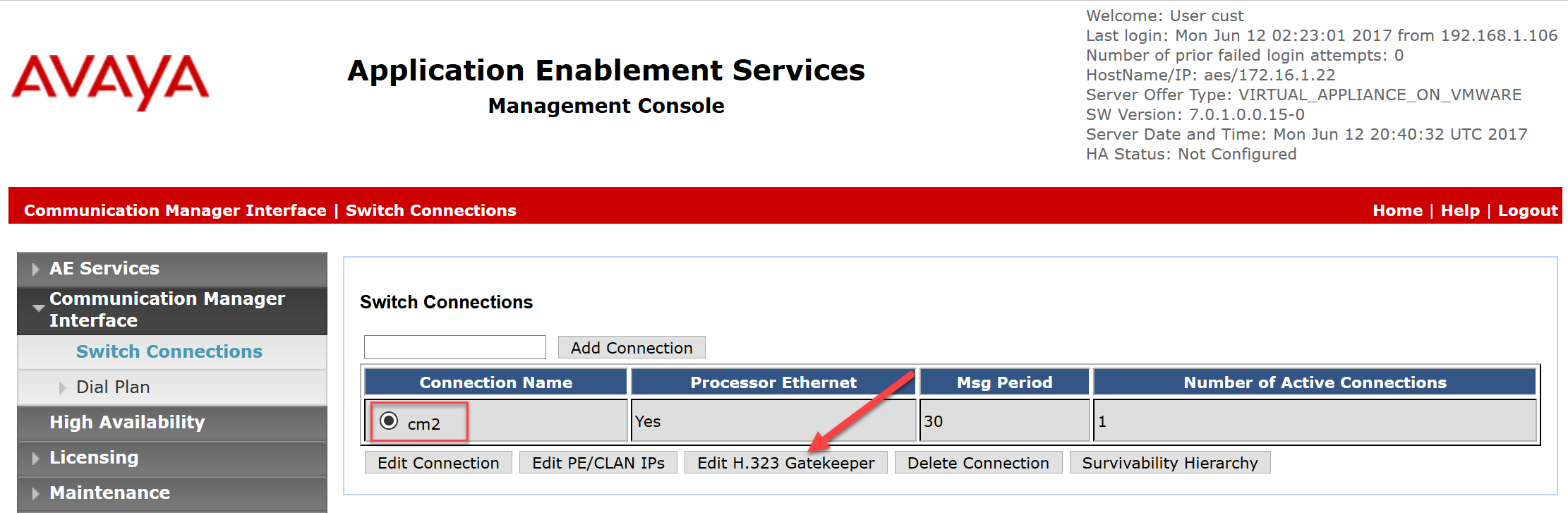Viewport: 1568px width, 513px height.
Task: Click Connection Name column header
Action: [x=496, y=382]
